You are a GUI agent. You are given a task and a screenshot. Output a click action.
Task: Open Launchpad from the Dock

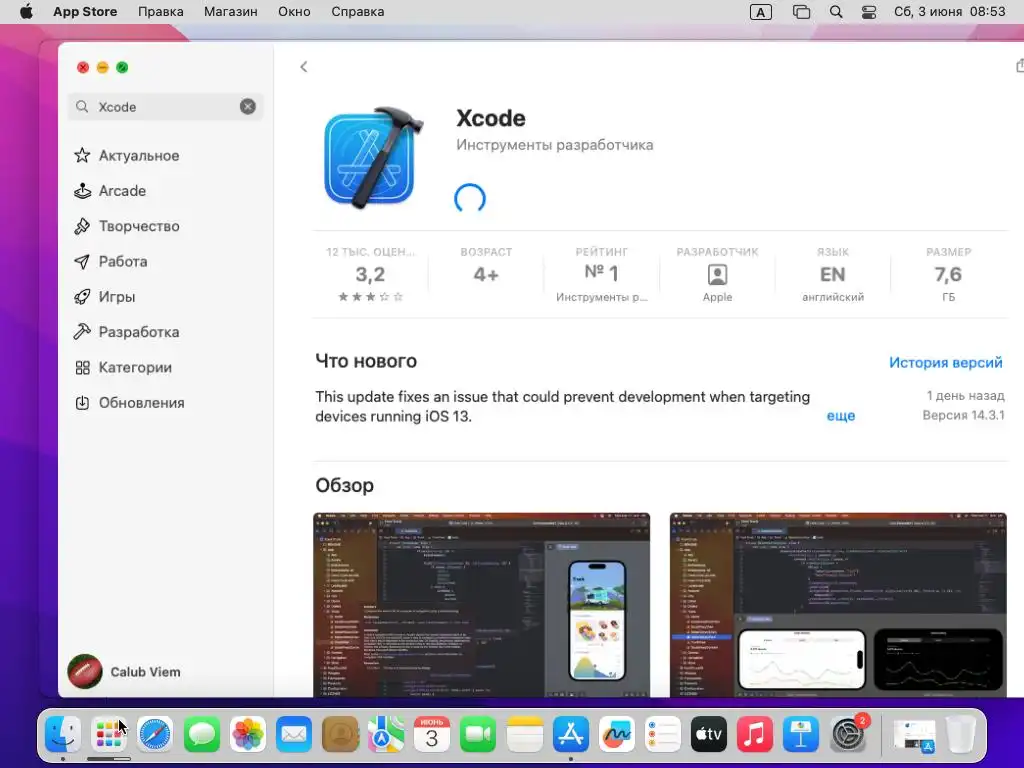[109, 734]
